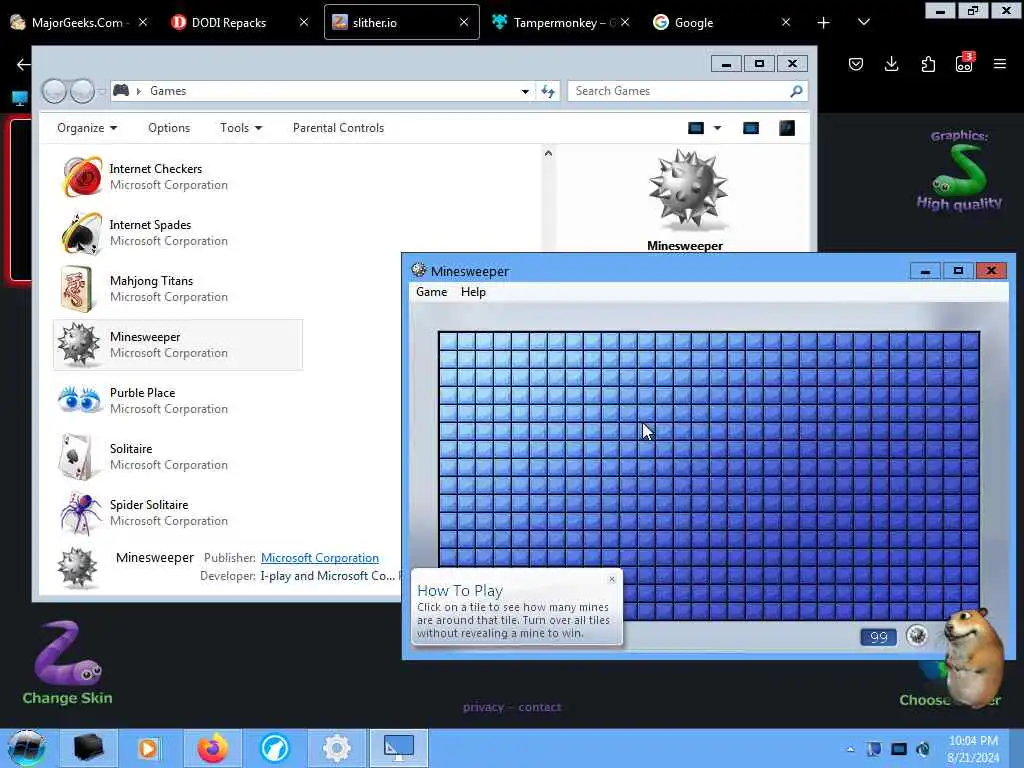Image resolution: width=1024 pixels, height=768 pixels.
Task: Click the help icon in Games toolbar
Action: point(787,128)
